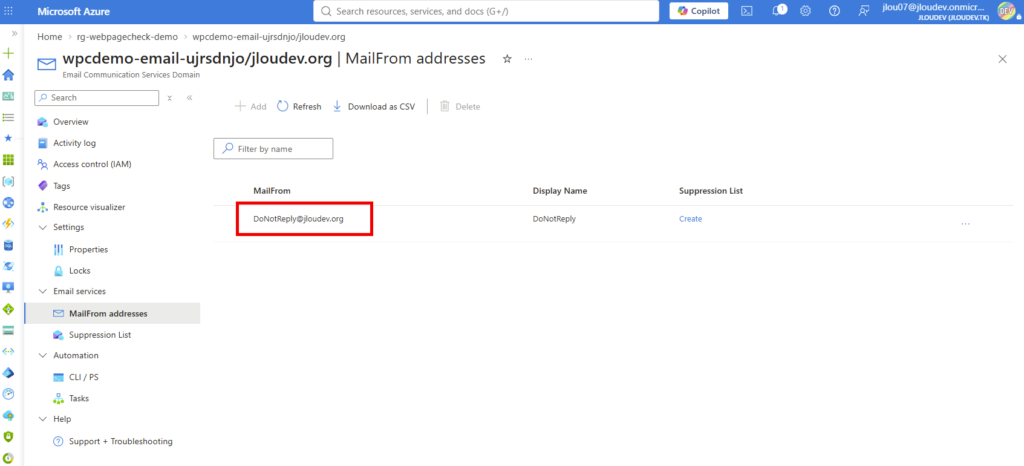Open the Azure portal waffle menu
The image size is (1024, 466).
point(8,12)
